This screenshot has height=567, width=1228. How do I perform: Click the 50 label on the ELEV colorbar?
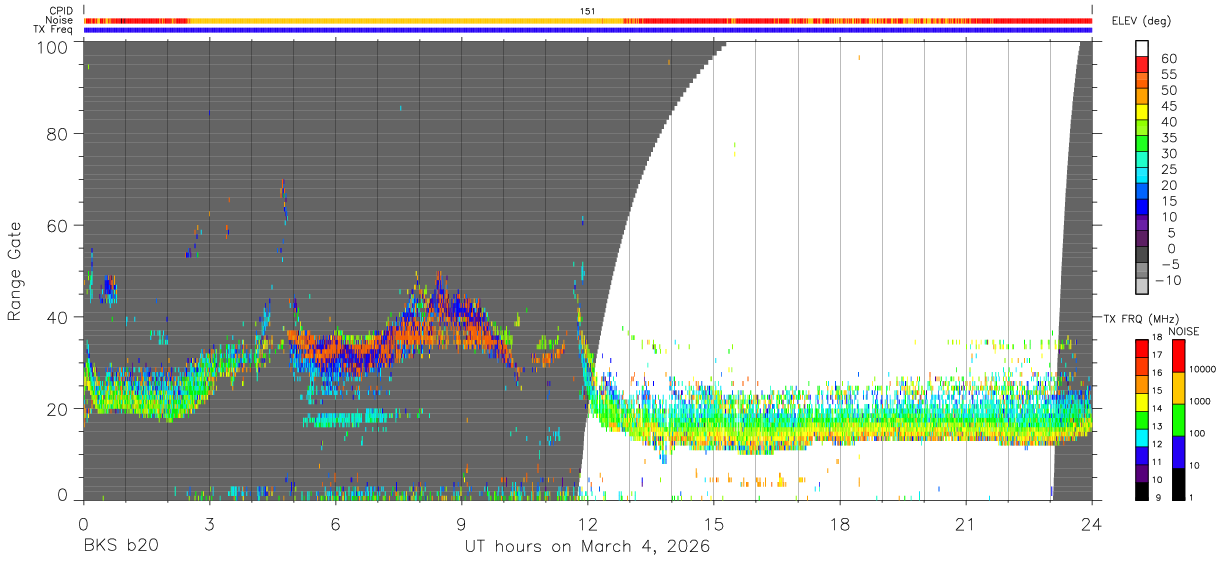(1168, 91)
